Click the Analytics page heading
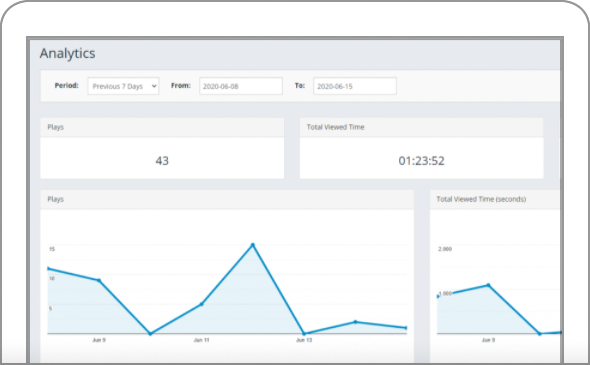This screenshot has height=365, width=590. click(67, 53)
